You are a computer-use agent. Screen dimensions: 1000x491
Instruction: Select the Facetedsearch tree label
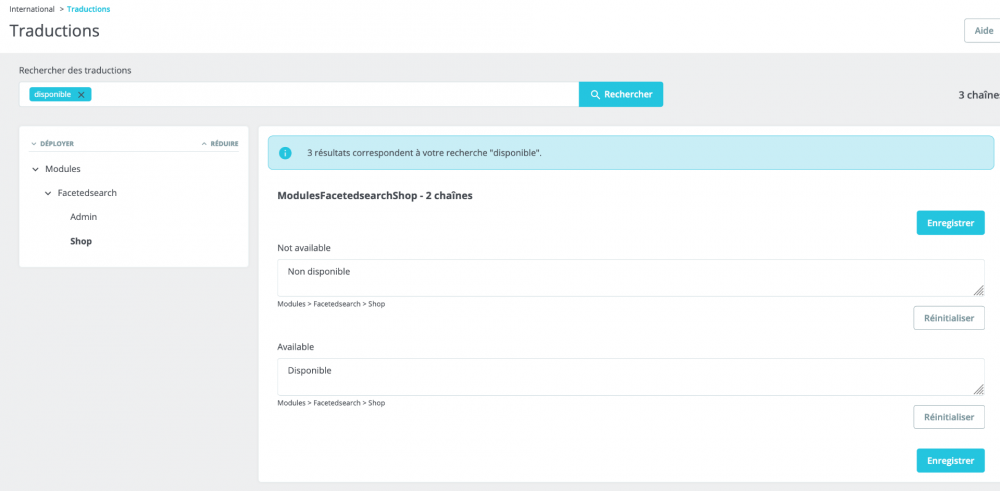[87, 193]
